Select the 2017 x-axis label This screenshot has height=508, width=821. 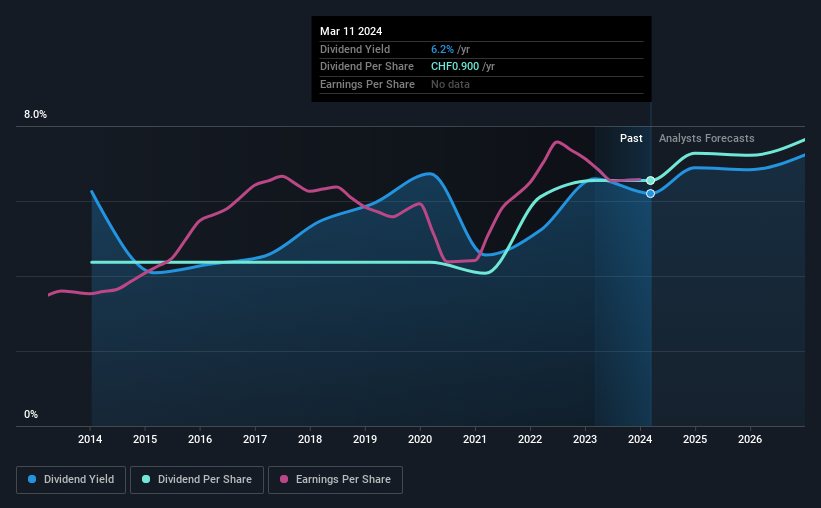pyautogui.click(x=255, y=439)
